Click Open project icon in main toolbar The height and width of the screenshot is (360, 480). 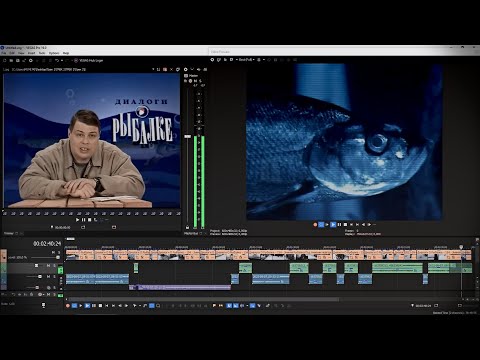[11, 60]
